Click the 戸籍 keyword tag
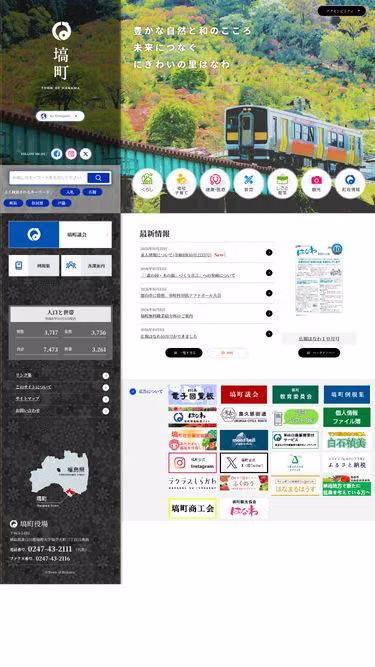375x667 pixels. 62,203
